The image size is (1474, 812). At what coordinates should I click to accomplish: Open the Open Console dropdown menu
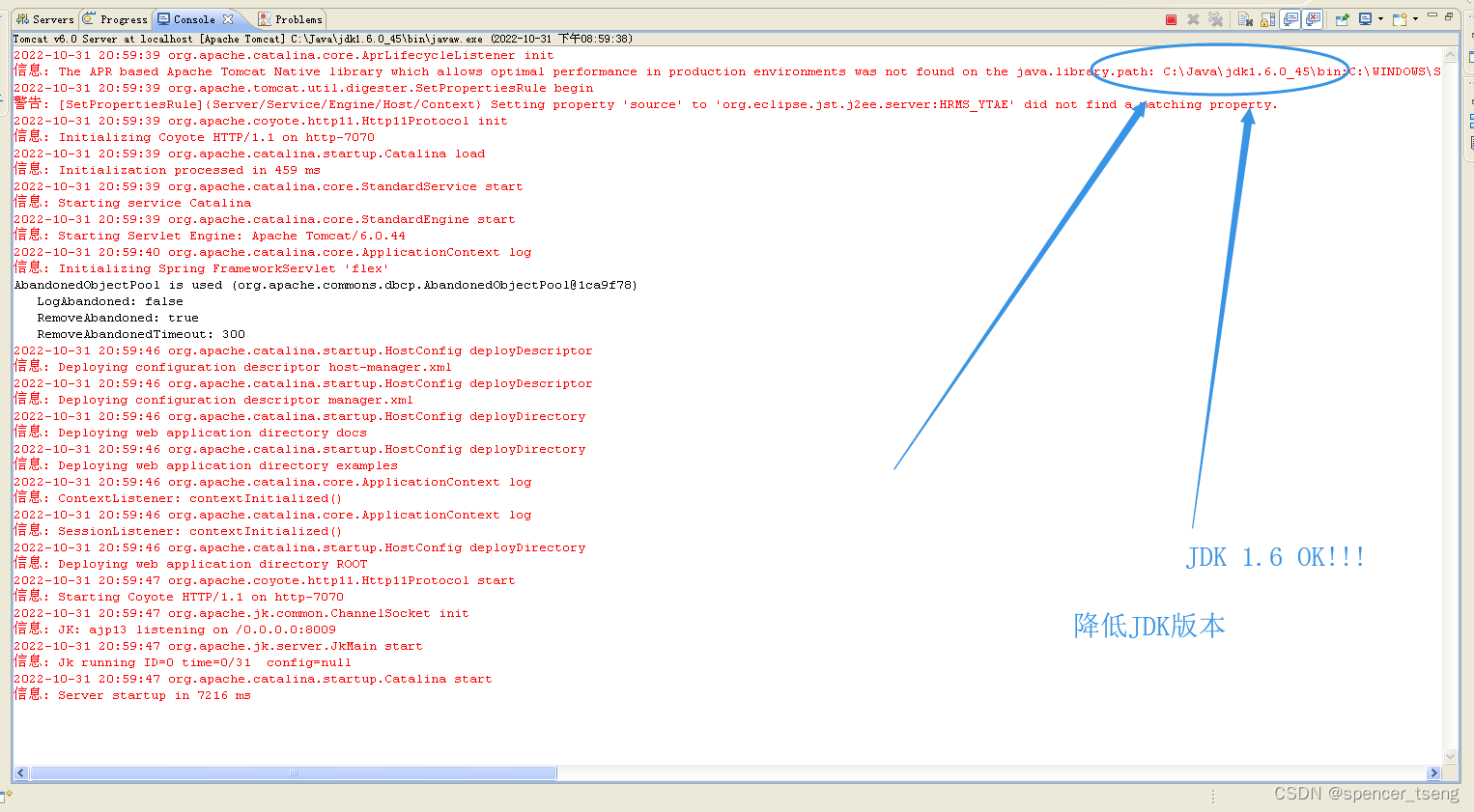[1415, 18]
